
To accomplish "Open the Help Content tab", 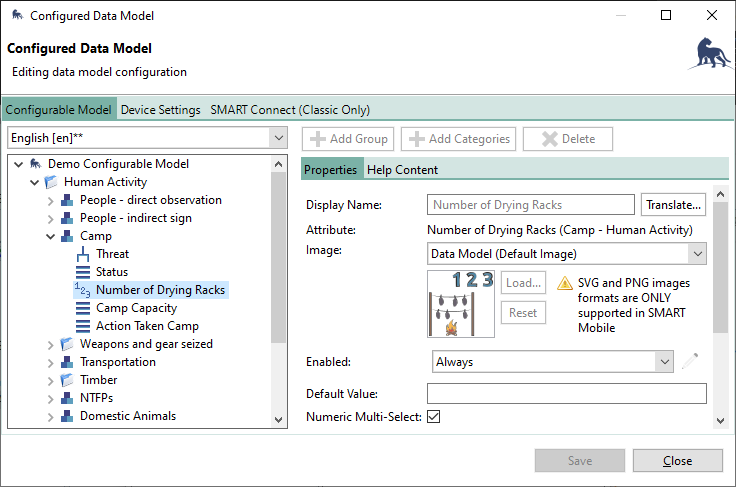I will (402, 170).
